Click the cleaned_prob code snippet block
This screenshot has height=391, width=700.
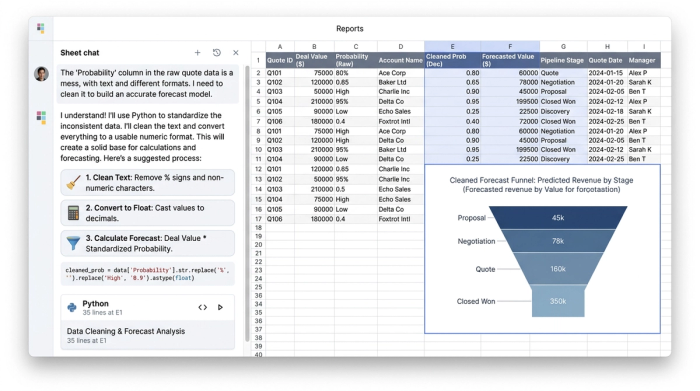[x=147, y=274]
